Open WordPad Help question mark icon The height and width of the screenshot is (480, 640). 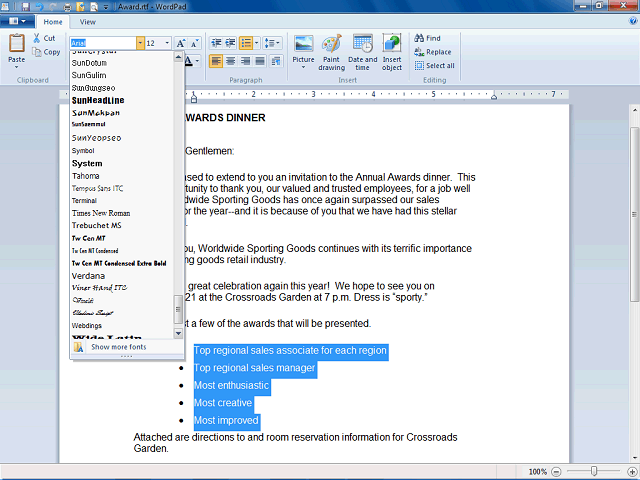(633, 21)
